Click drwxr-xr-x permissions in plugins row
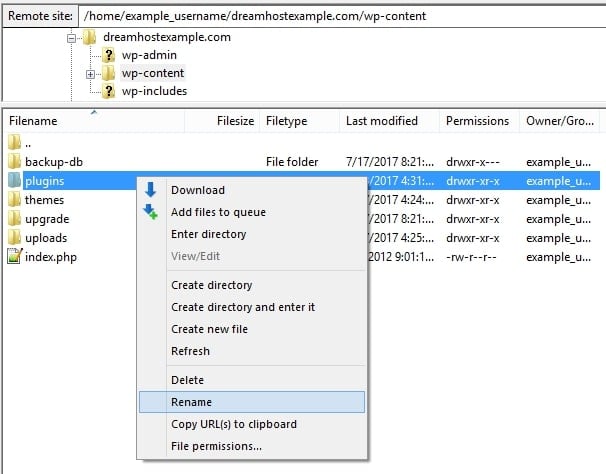 click(x=473, y=181)
